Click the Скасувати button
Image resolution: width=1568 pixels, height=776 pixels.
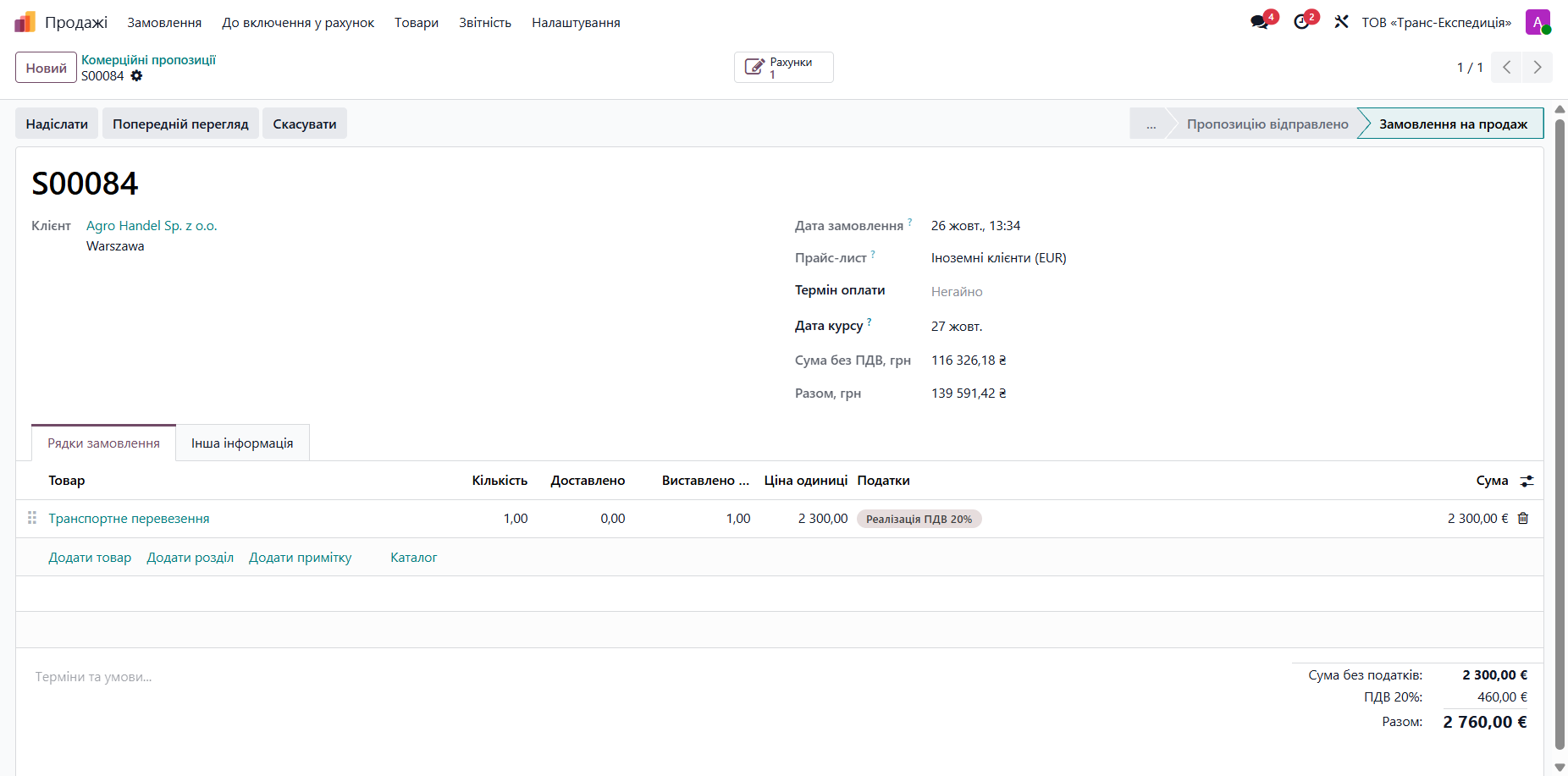(x=305, y=124)
